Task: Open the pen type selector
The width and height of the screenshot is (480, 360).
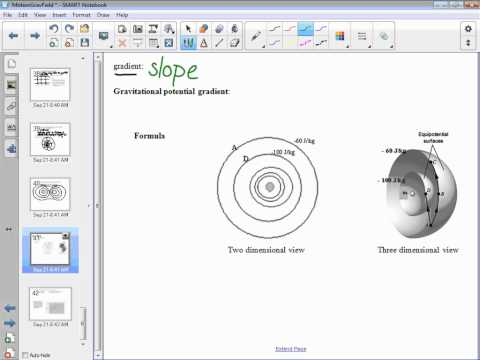Action: [256, 36]
